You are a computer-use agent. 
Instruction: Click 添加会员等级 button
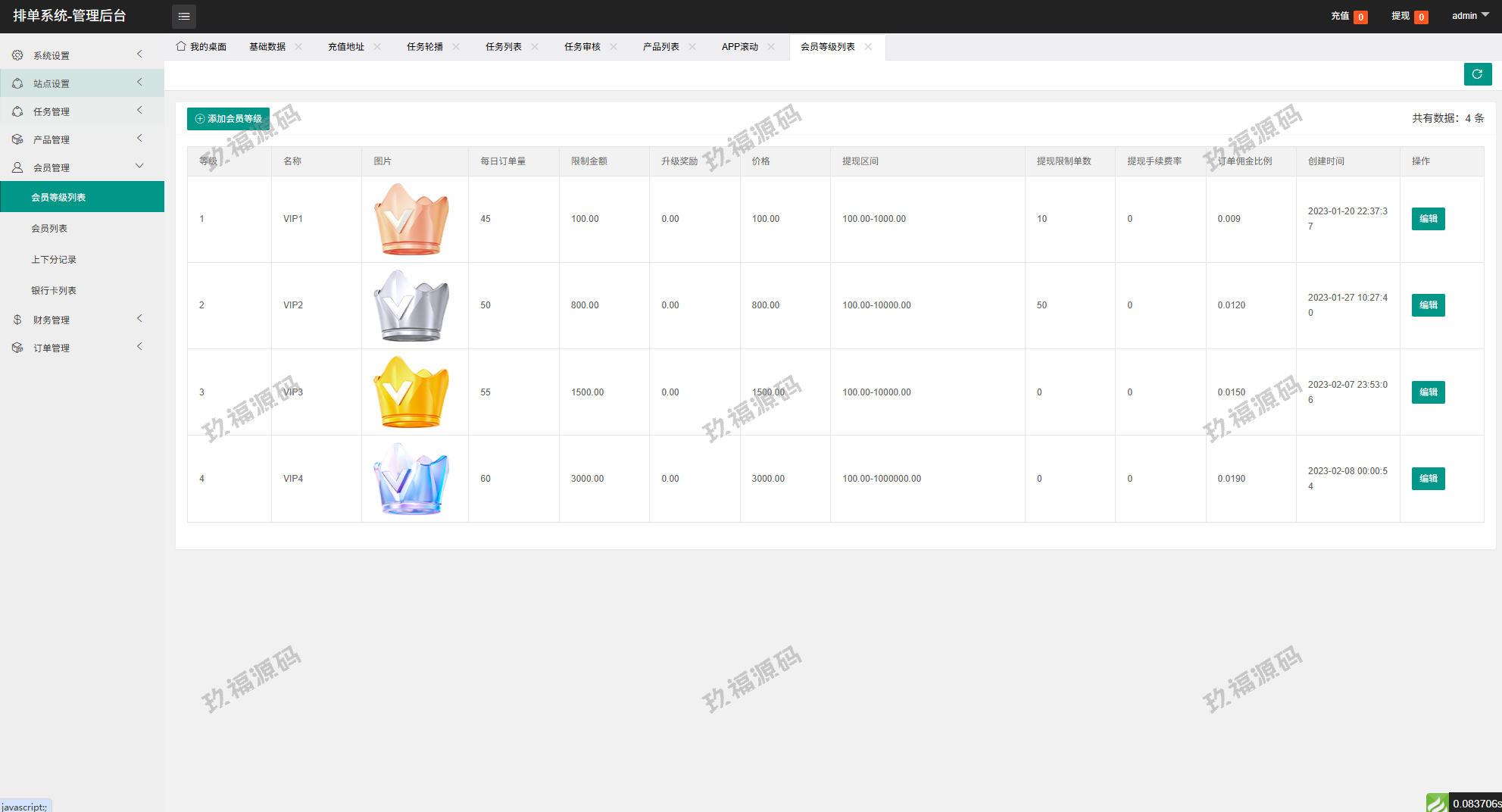pyautogui.click(x=228, y=119)
